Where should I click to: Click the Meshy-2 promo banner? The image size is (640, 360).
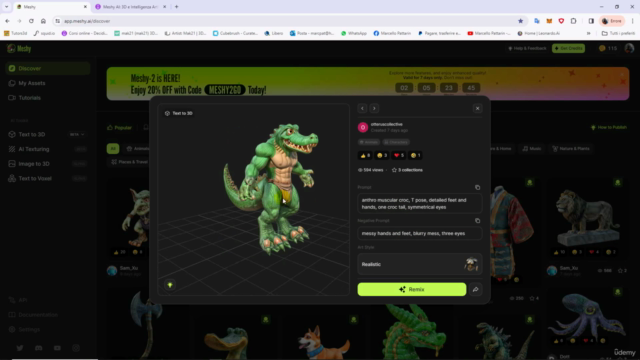click(x=367, y=84)
